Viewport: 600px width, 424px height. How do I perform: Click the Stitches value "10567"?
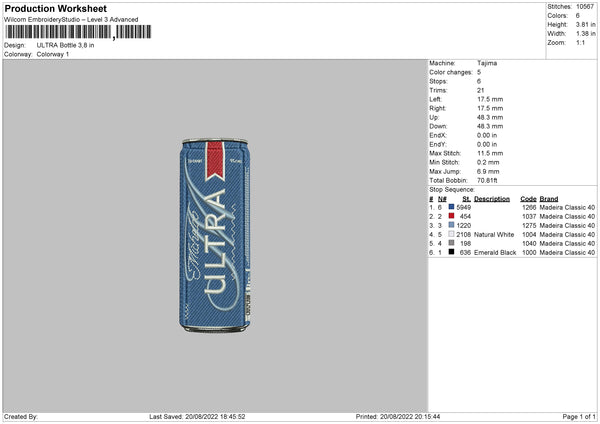tap(585, 7)
